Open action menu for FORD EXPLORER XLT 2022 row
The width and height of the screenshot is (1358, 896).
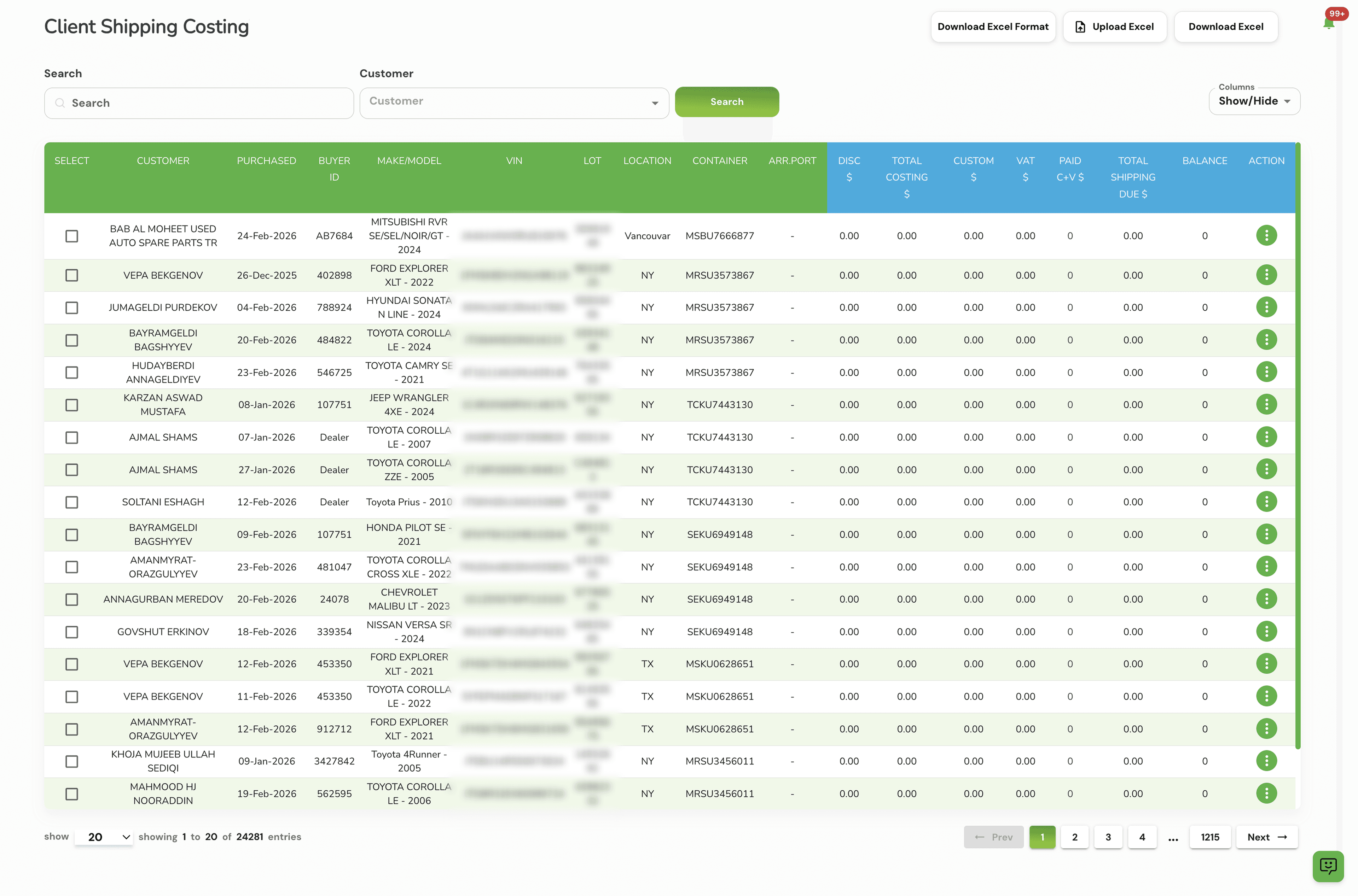coord(1266,275)
